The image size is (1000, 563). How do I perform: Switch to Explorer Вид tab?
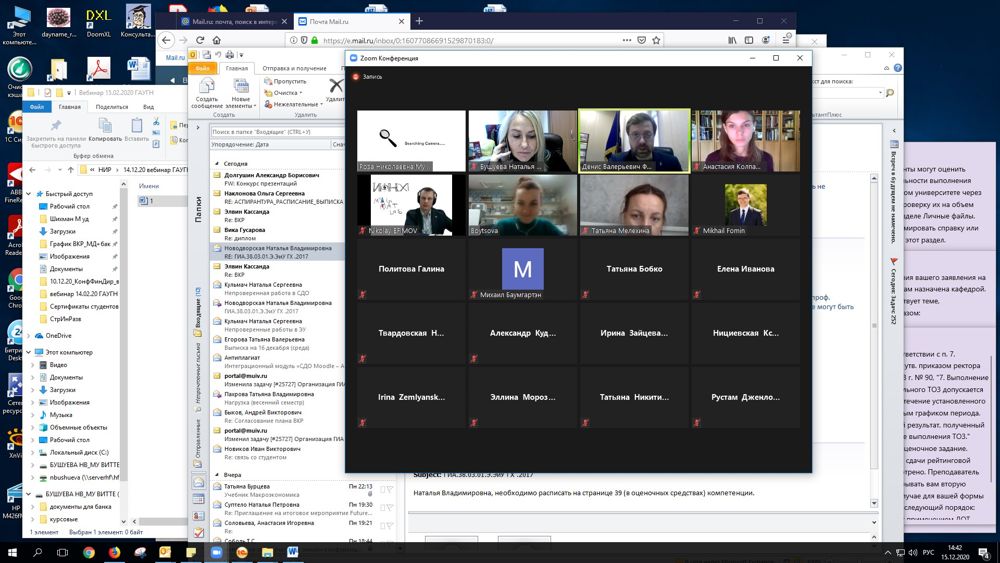tap(149, 106)
